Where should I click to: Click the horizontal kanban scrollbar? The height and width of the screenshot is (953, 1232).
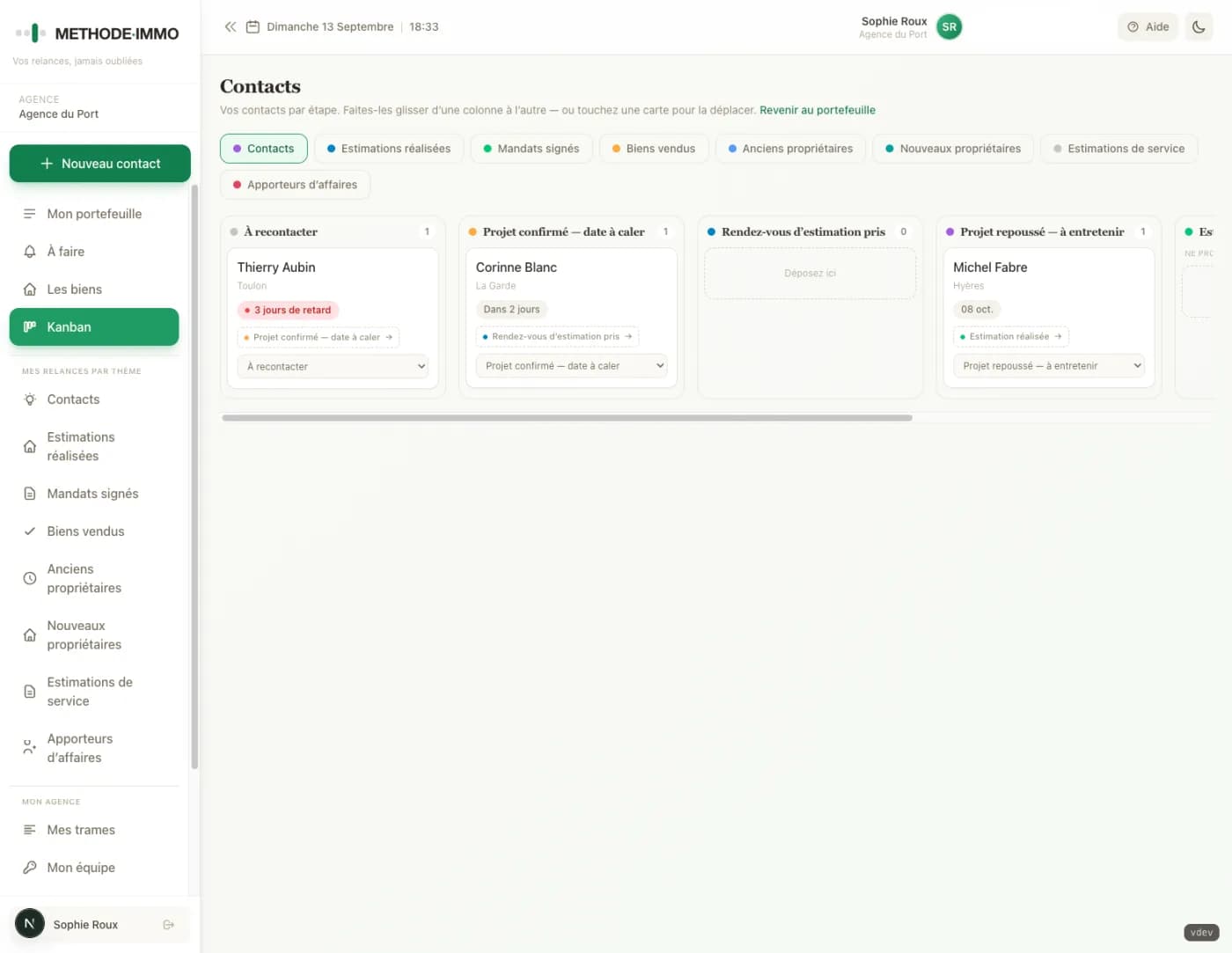pyautogui.click(x=567, y=418)
